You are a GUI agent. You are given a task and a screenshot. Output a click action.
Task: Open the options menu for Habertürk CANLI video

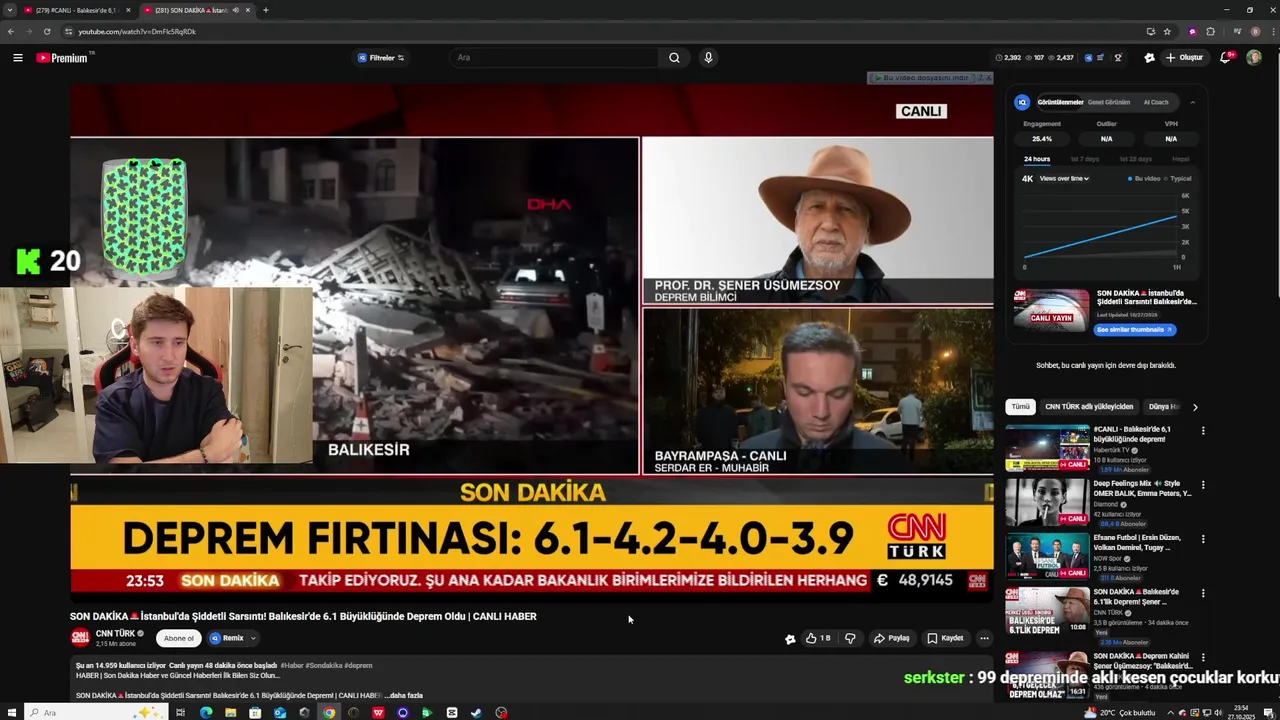pyautogui.click(x=1203, y=431)
